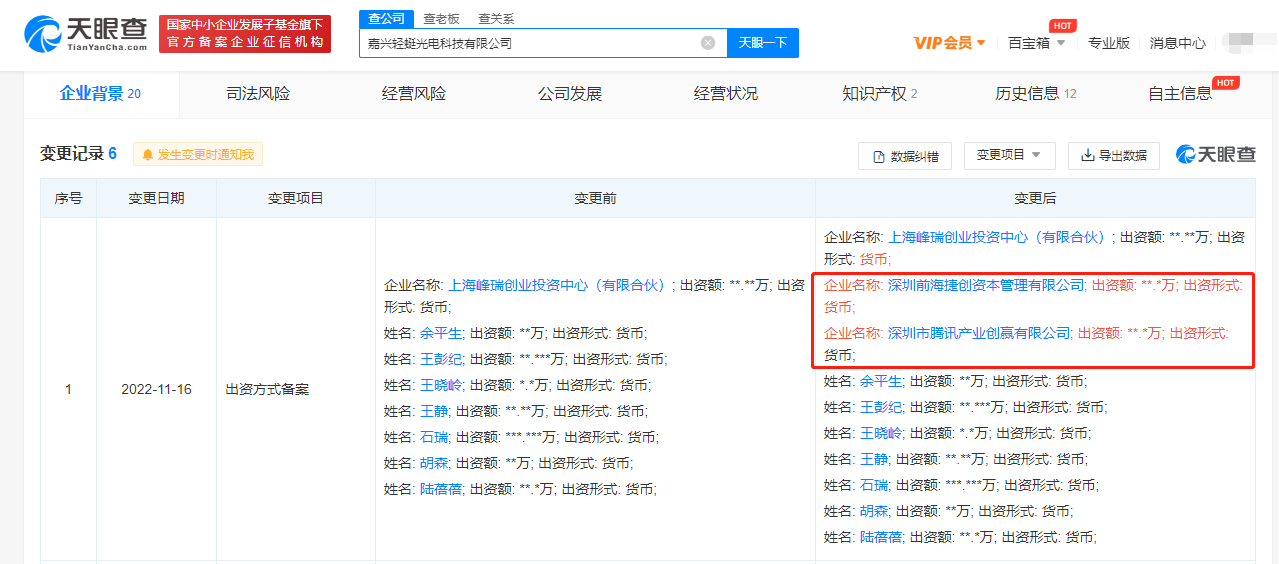This screenshot has width=1279, height=564.
Task: Switch to the 自主信息 tab
Action: pos(1180,94)
